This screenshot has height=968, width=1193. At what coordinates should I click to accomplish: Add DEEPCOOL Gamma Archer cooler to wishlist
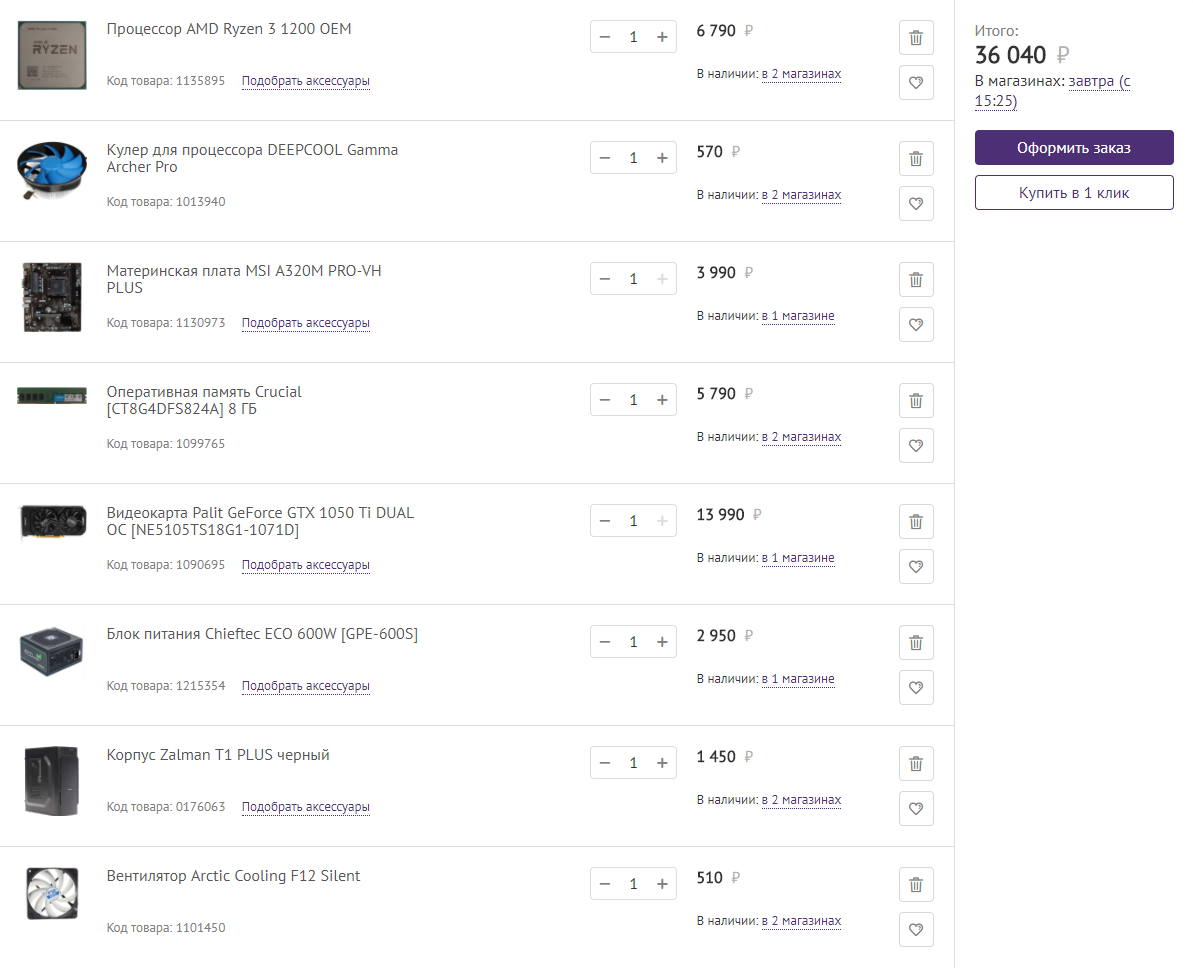(x=916, y=204)
